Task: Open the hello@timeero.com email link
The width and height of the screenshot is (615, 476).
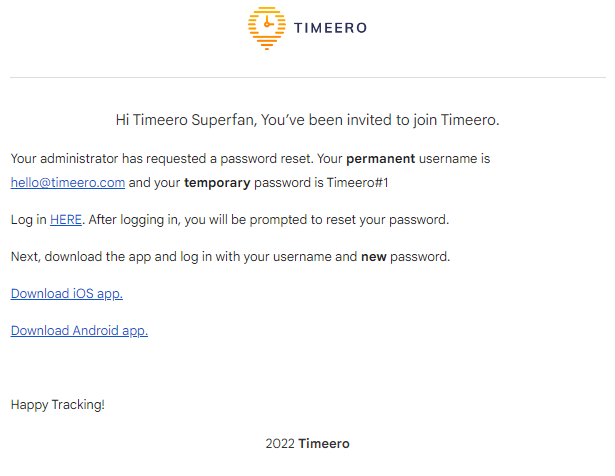Action: tap(68, 183)
